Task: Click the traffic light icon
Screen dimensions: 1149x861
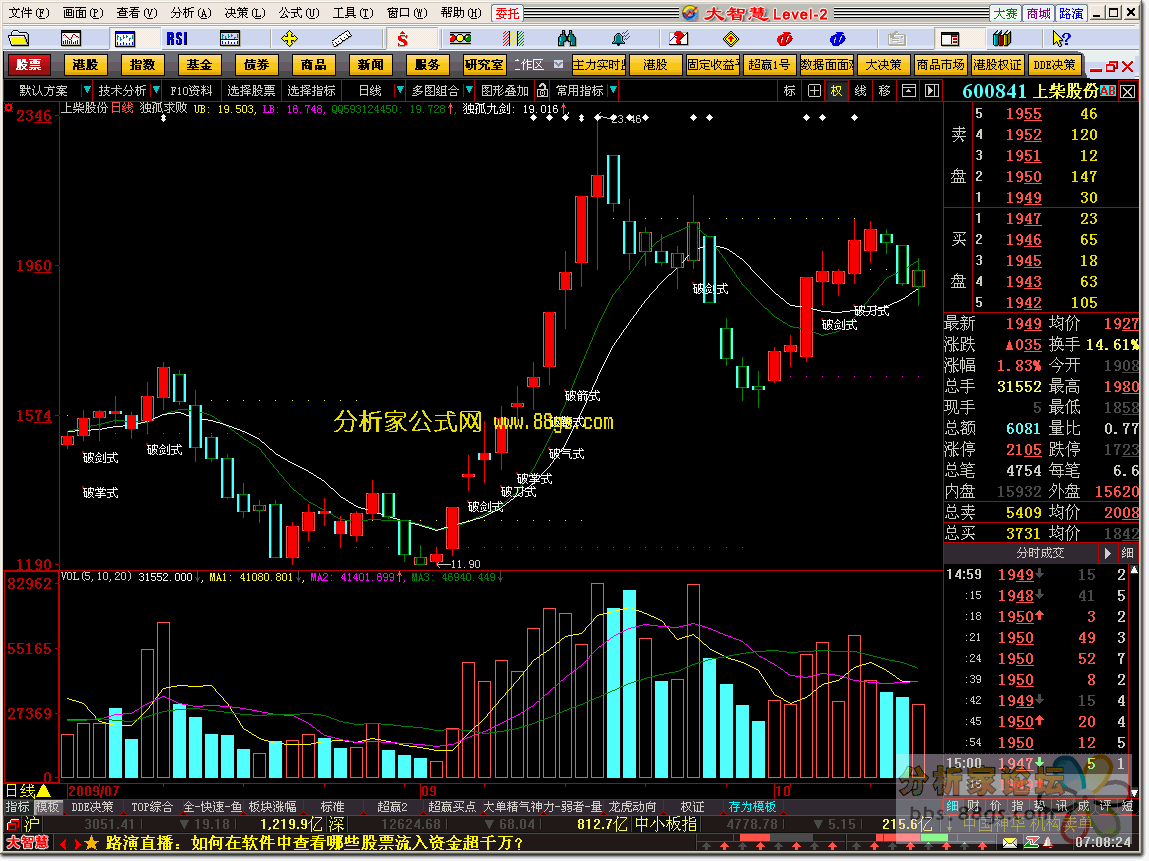Action: coord(460,39)
